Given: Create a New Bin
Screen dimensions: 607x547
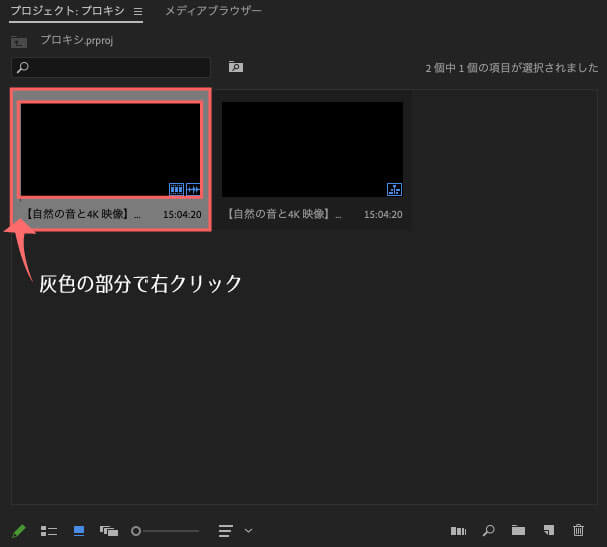Looking at the screenshot, I should point(518,530).
